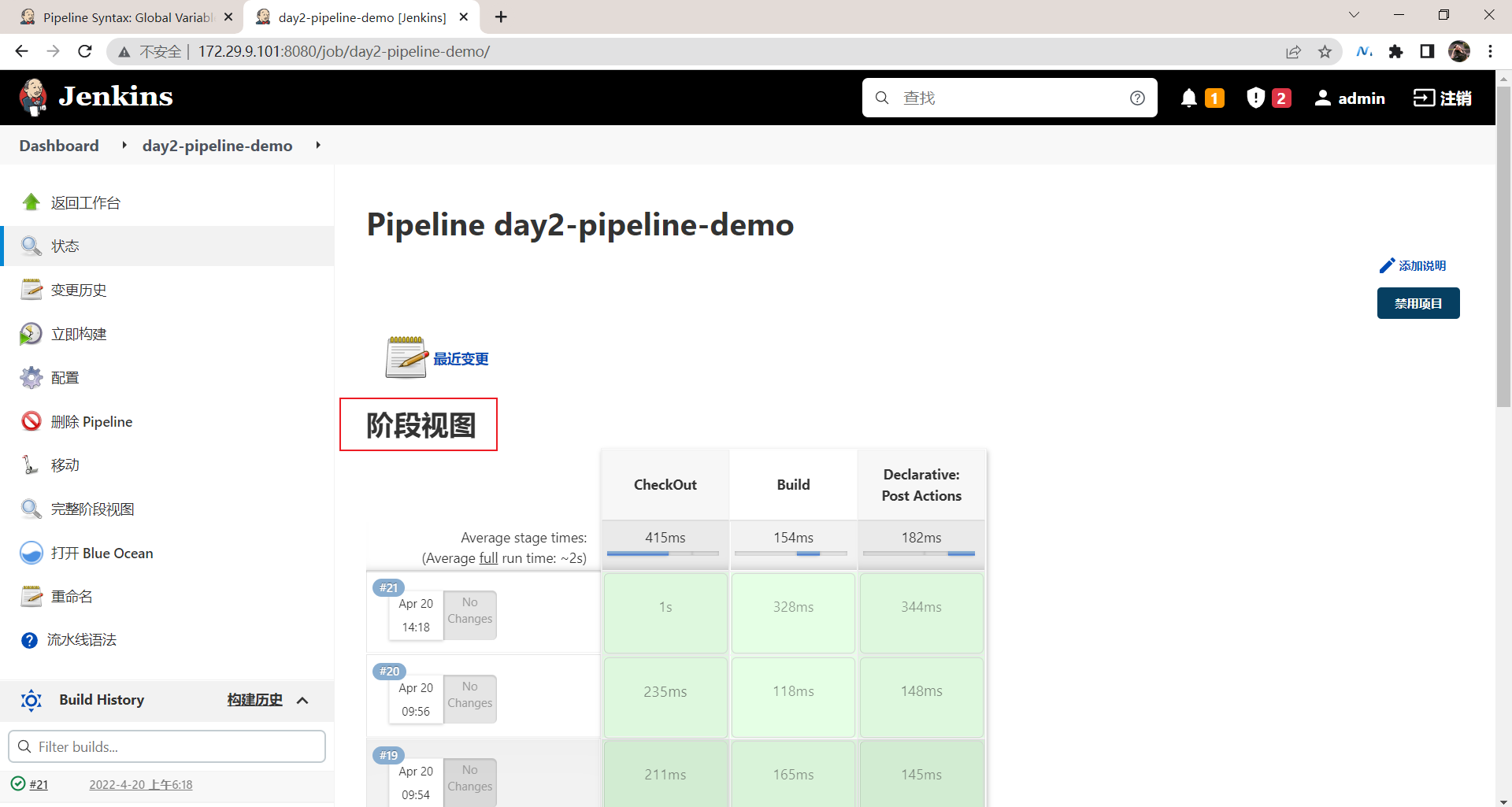Click the 变更历史 notepad icon
Screen dimensions: 1512x807
pos(31,290)
